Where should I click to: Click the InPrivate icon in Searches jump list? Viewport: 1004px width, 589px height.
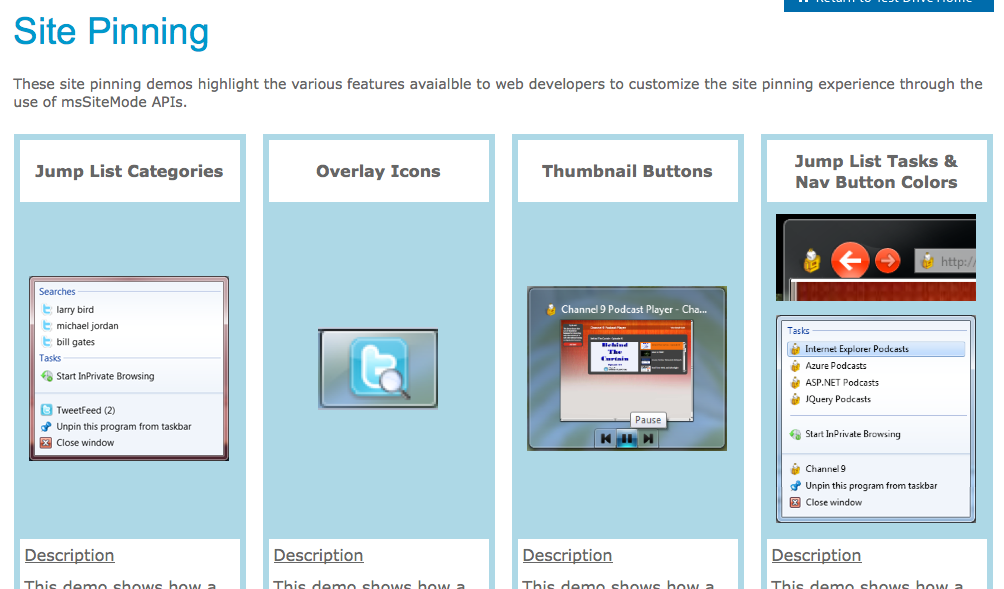point(47,376)
